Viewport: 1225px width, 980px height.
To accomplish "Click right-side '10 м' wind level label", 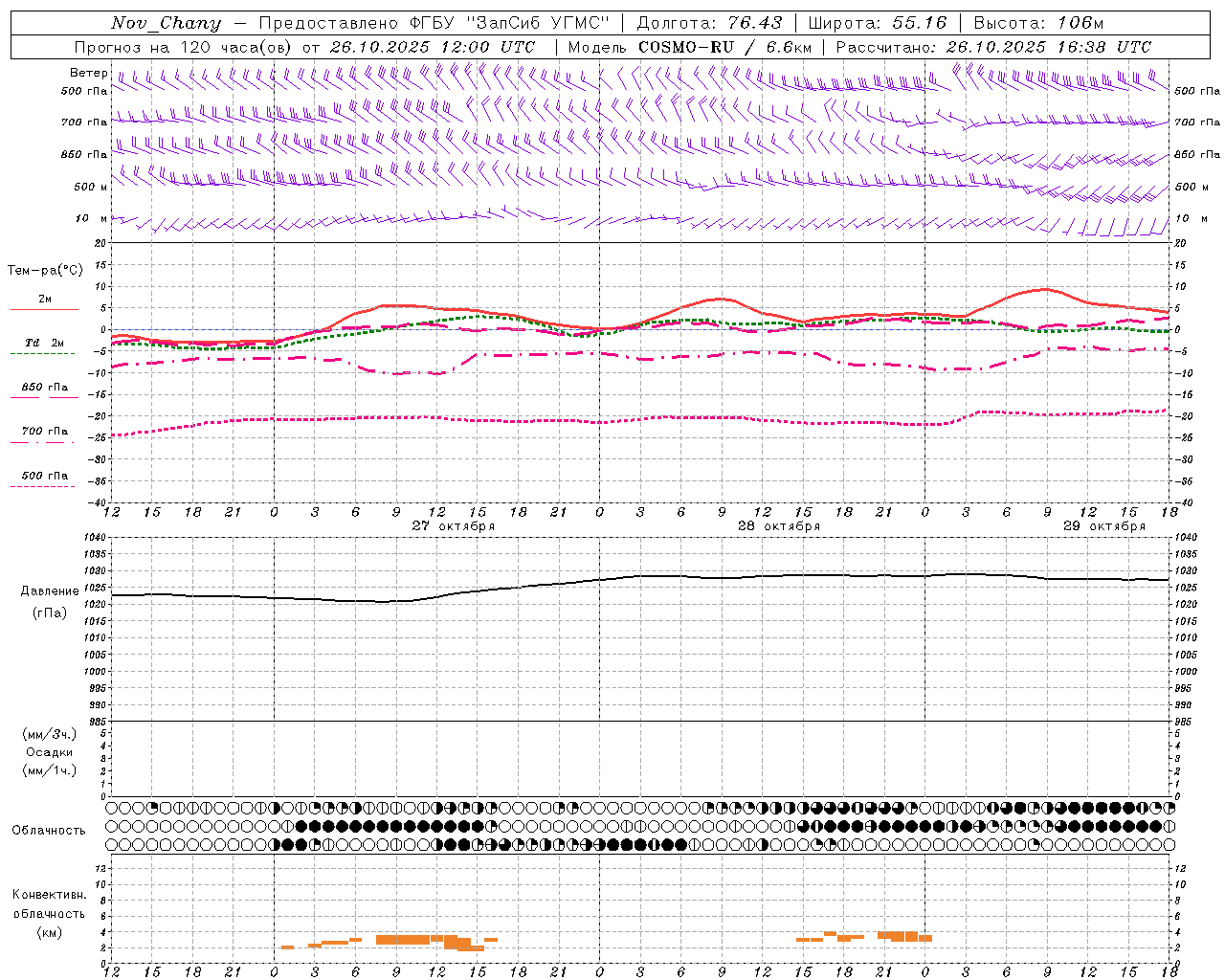I will [x=1192, y=218].
